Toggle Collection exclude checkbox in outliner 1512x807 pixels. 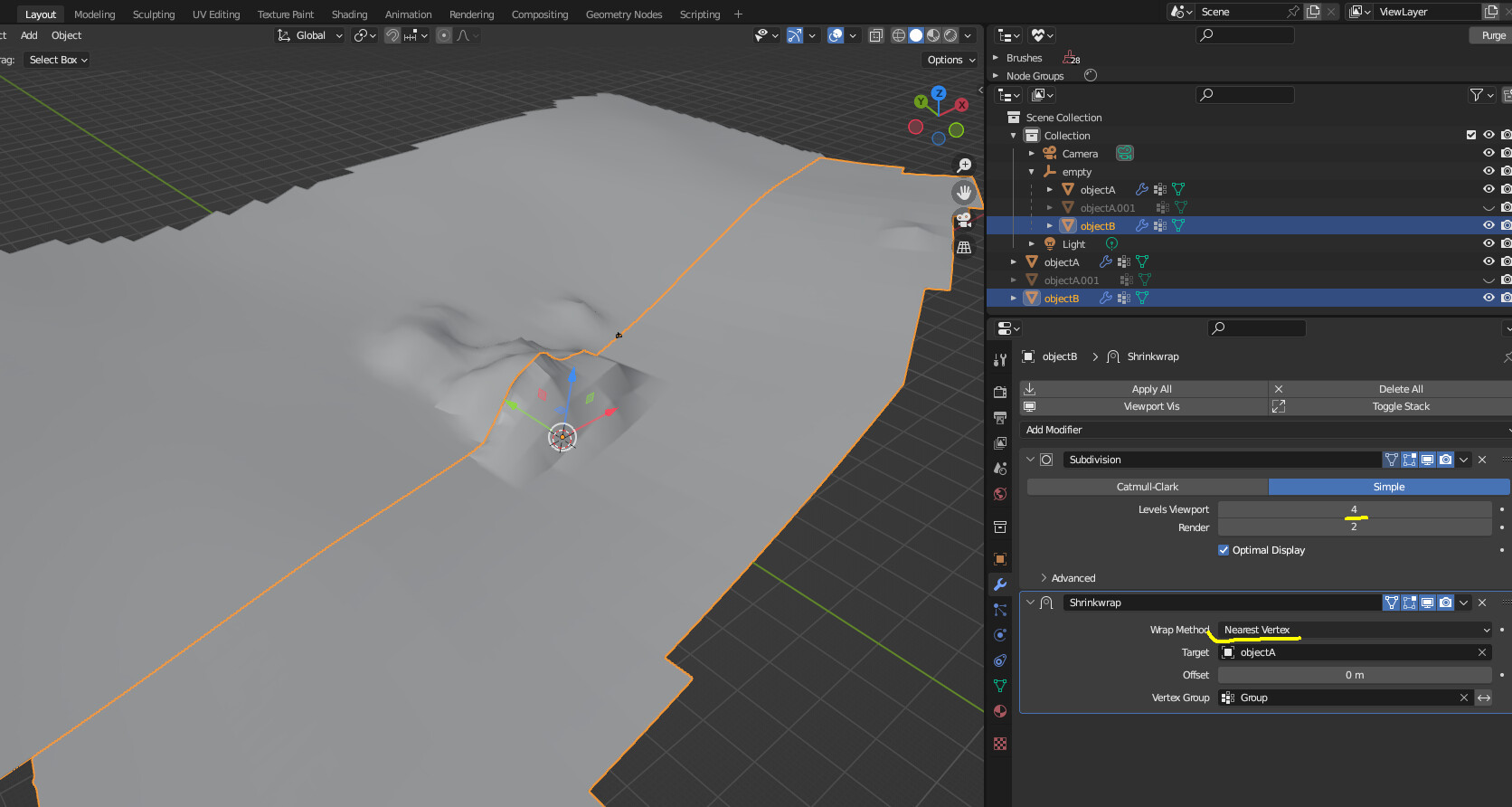[1471, 135]
